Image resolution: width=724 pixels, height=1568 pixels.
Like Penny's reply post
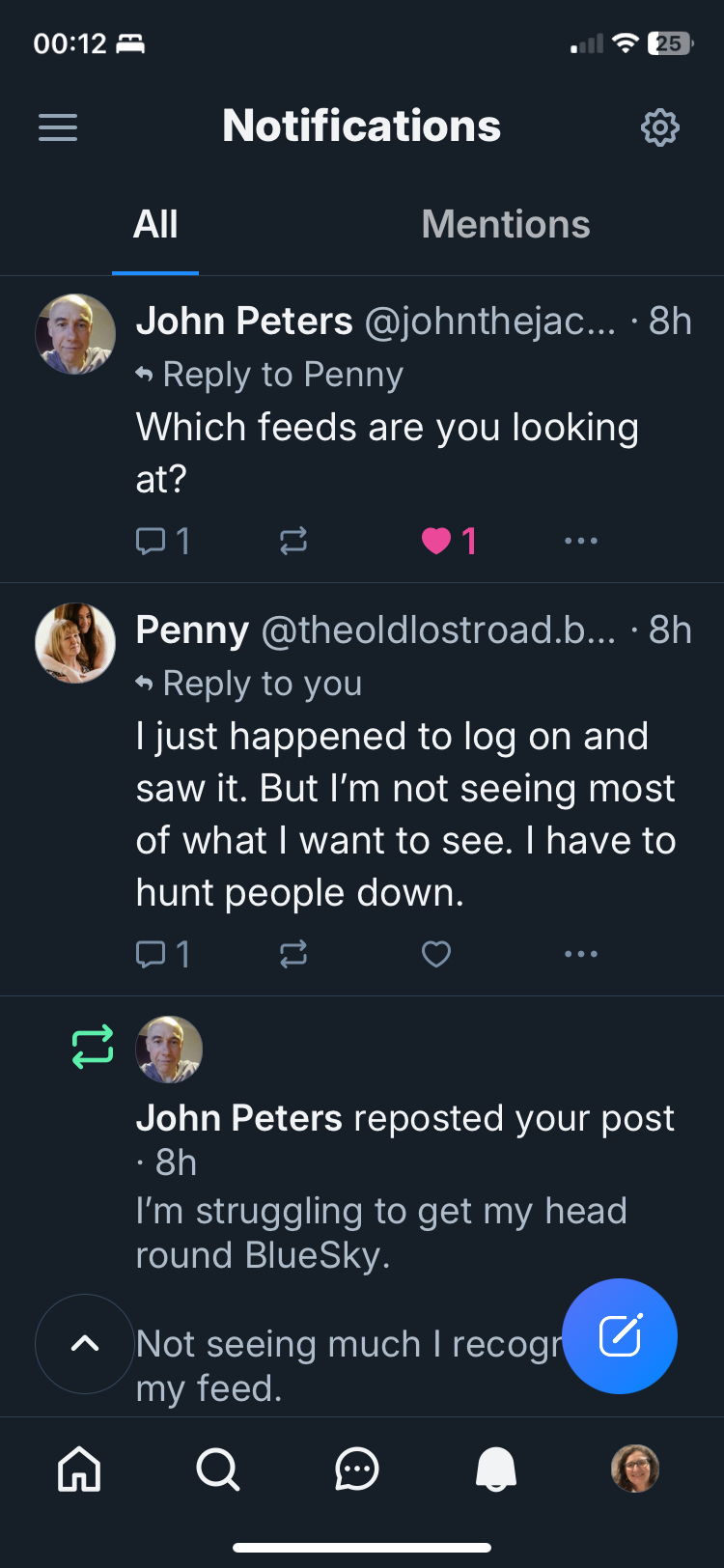tap(436, 954)
